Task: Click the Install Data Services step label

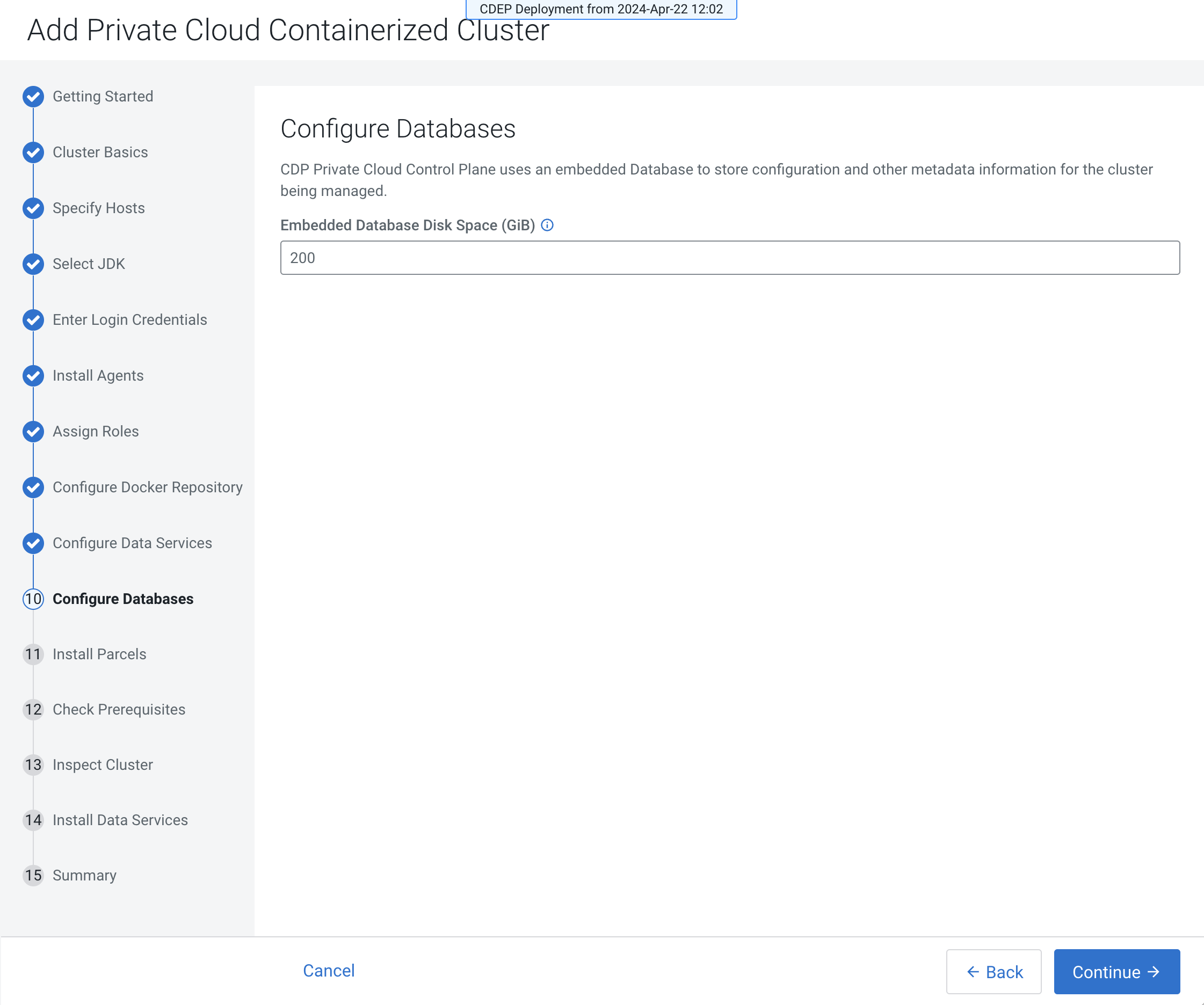Action: coord(120,820)
